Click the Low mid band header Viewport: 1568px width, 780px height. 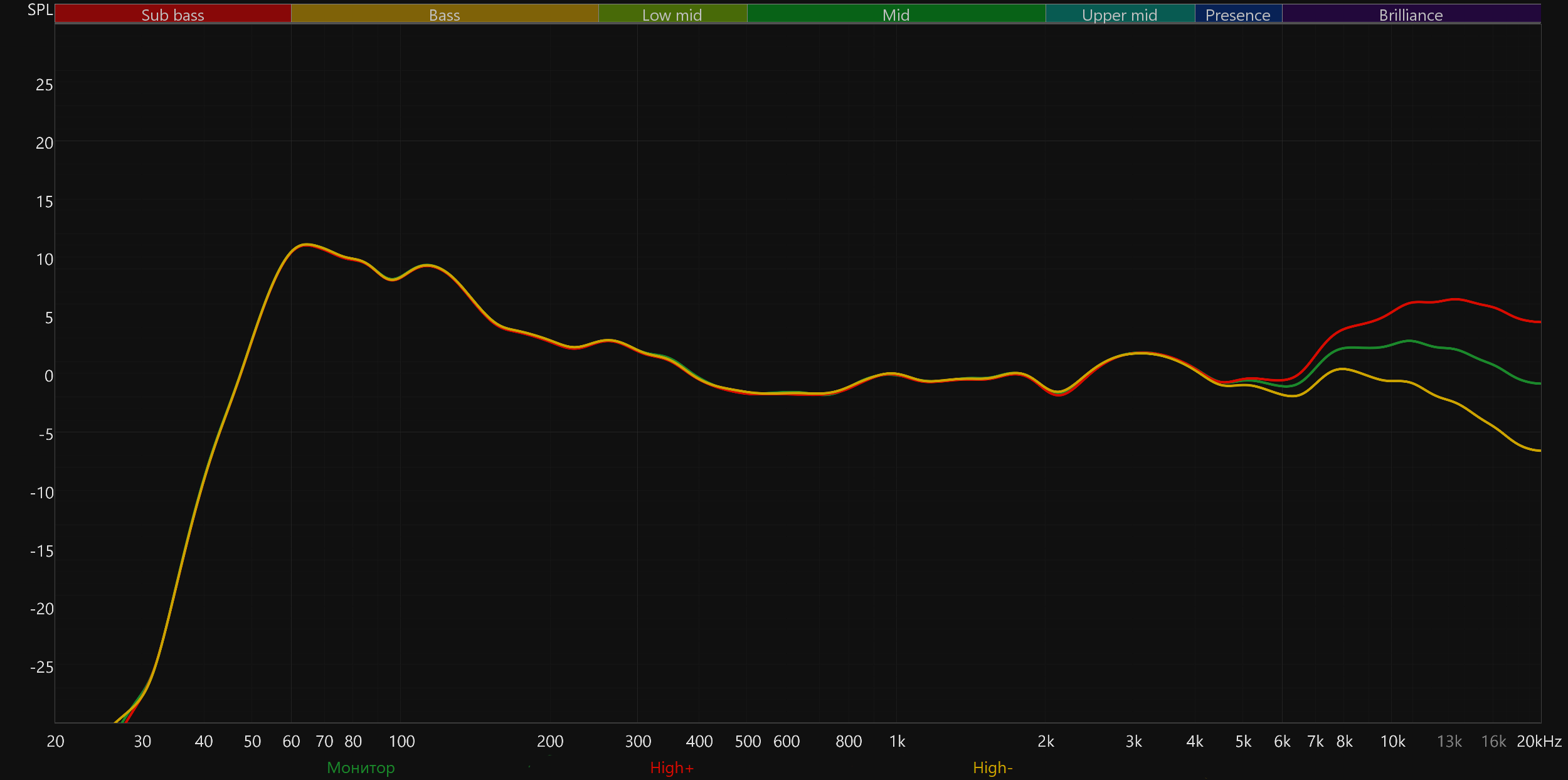(x=672, y=14)
